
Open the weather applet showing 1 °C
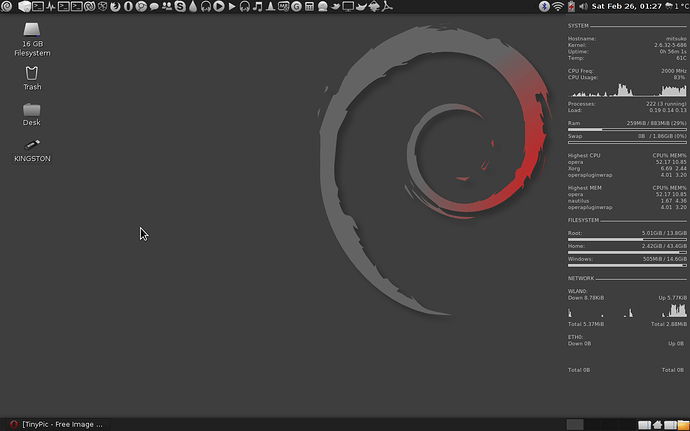[x=677, y=6]
